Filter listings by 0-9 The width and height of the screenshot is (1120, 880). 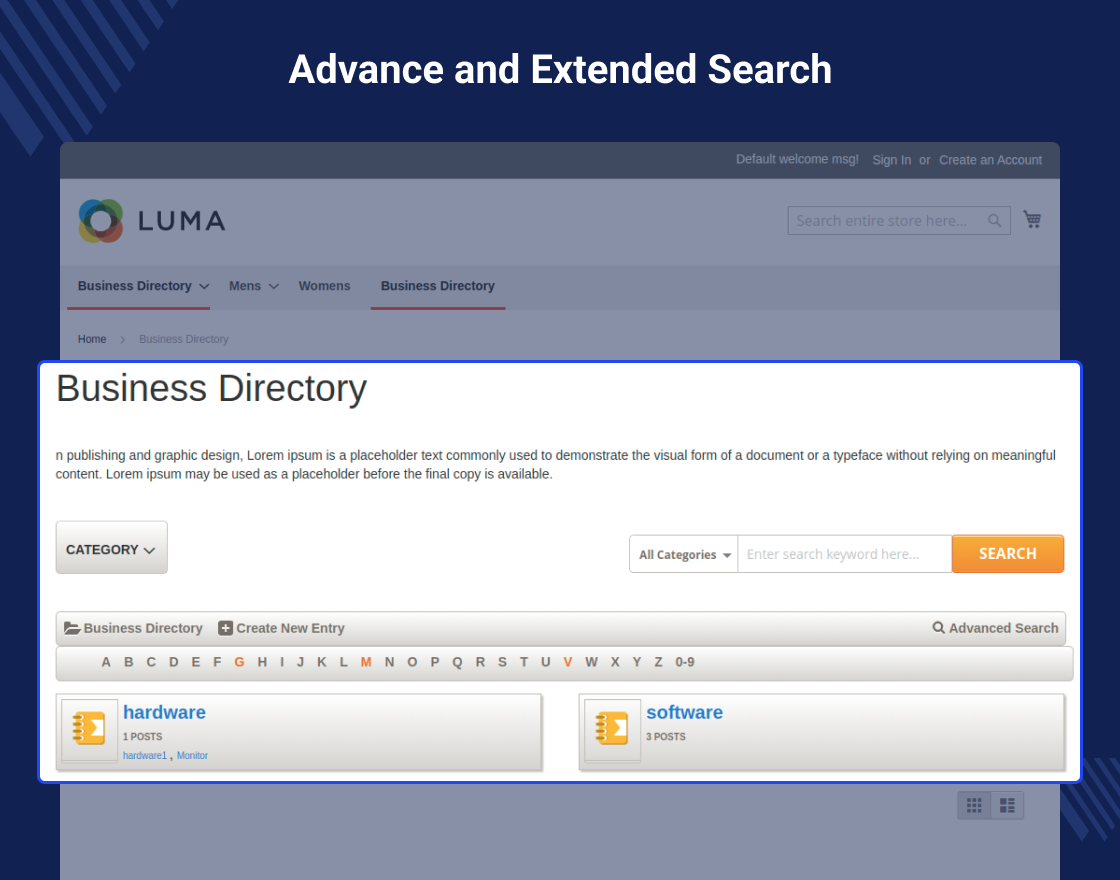pos(685,662)
